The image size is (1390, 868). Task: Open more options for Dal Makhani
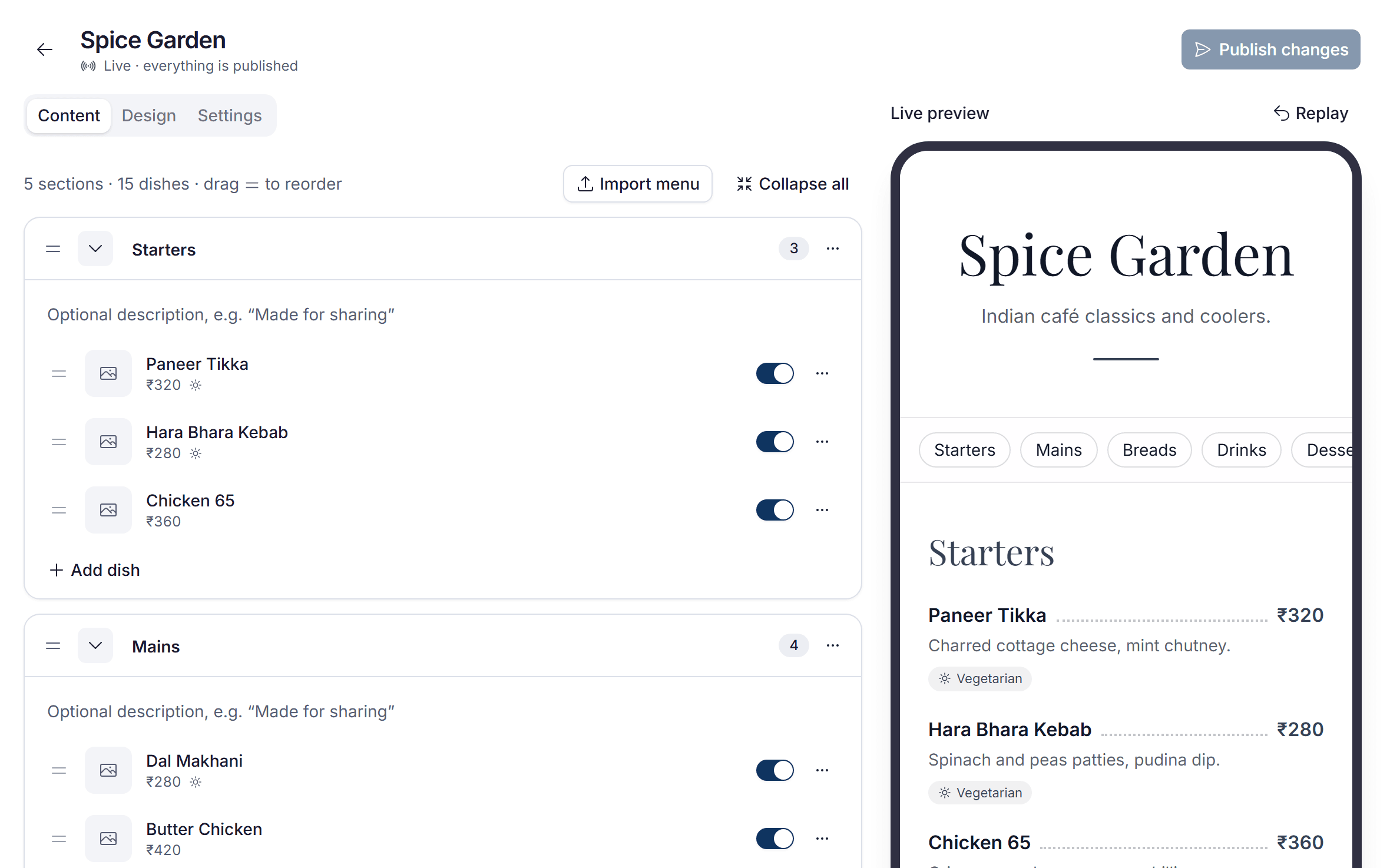click(x=822, y=770)
